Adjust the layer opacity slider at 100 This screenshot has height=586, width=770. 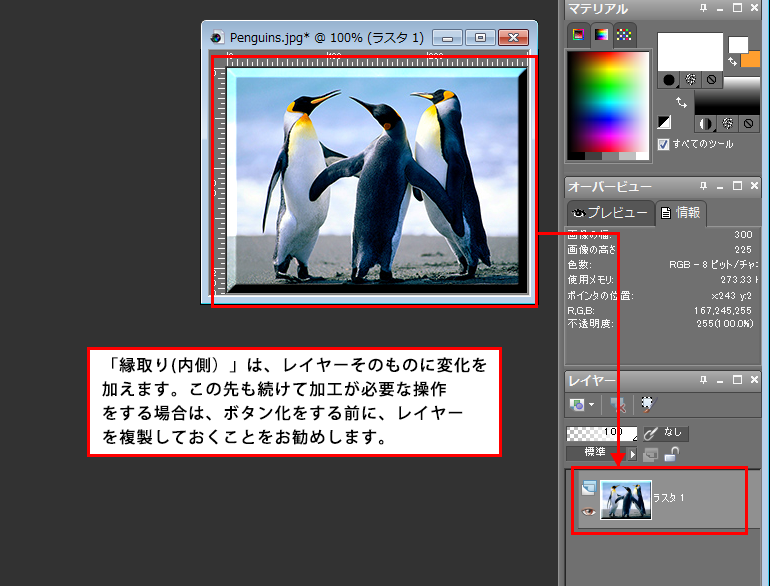602,433
